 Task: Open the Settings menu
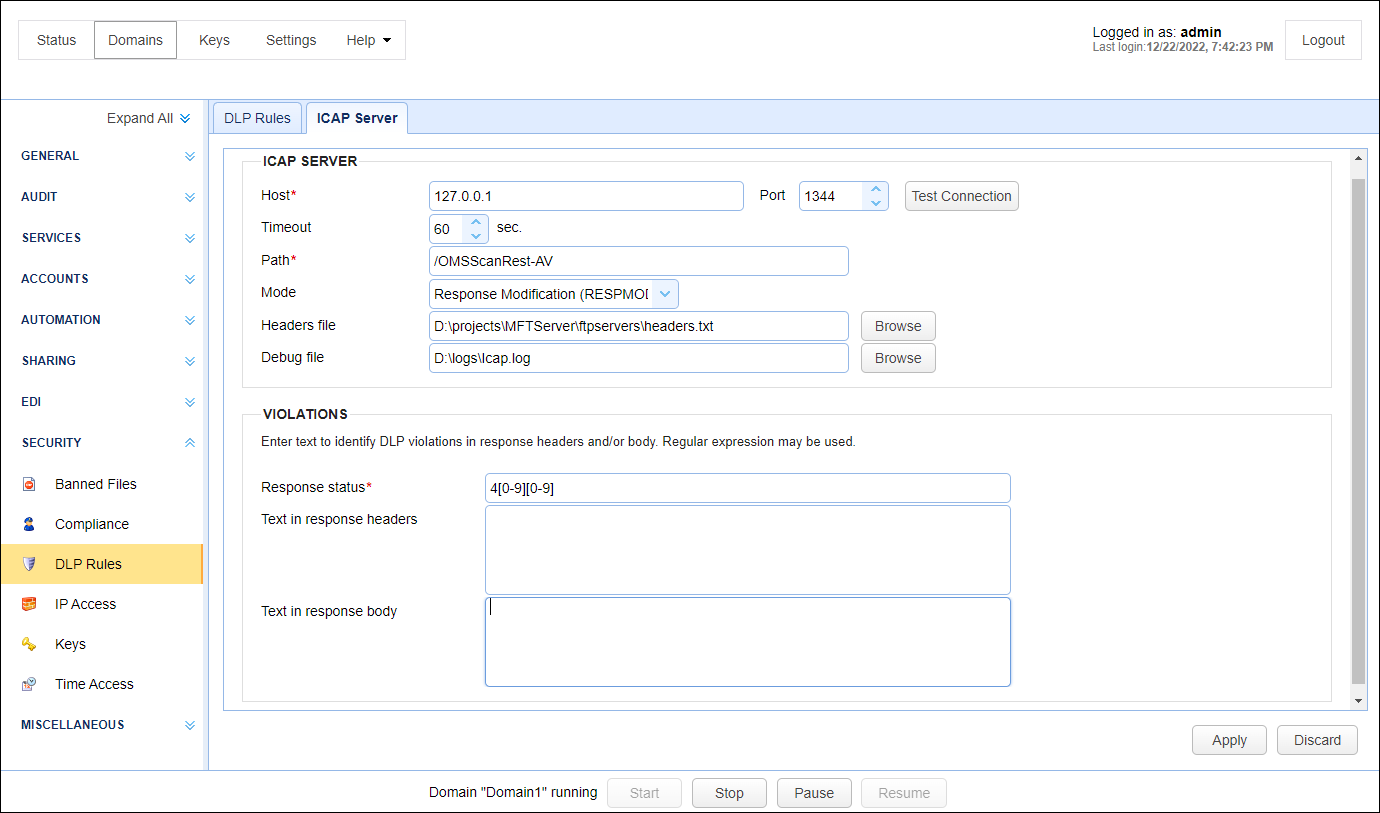(291, 40)
